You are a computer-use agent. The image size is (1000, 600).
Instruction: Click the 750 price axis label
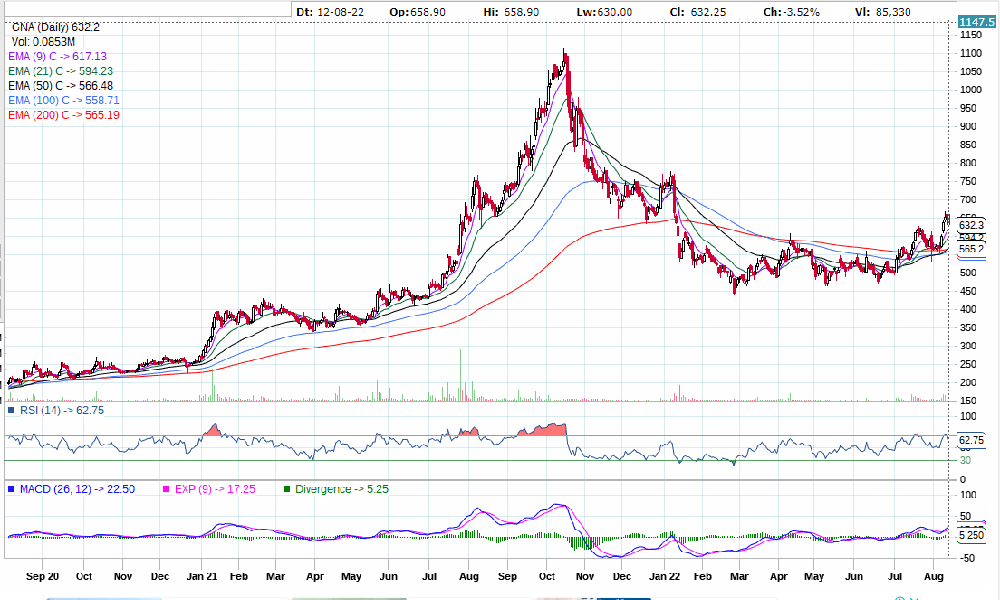click(968, 182)
